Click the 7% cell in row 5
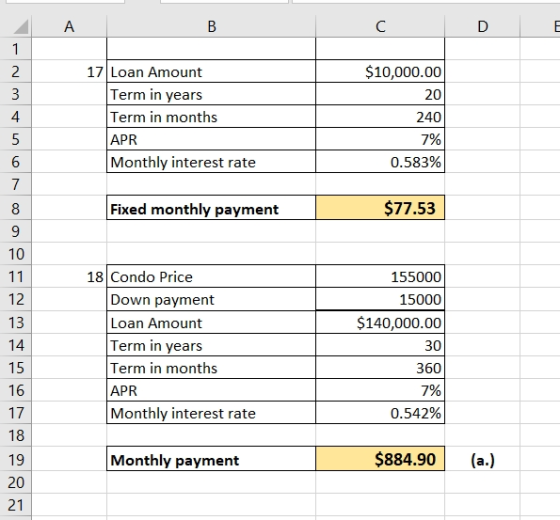 click(x=380, y=139)
